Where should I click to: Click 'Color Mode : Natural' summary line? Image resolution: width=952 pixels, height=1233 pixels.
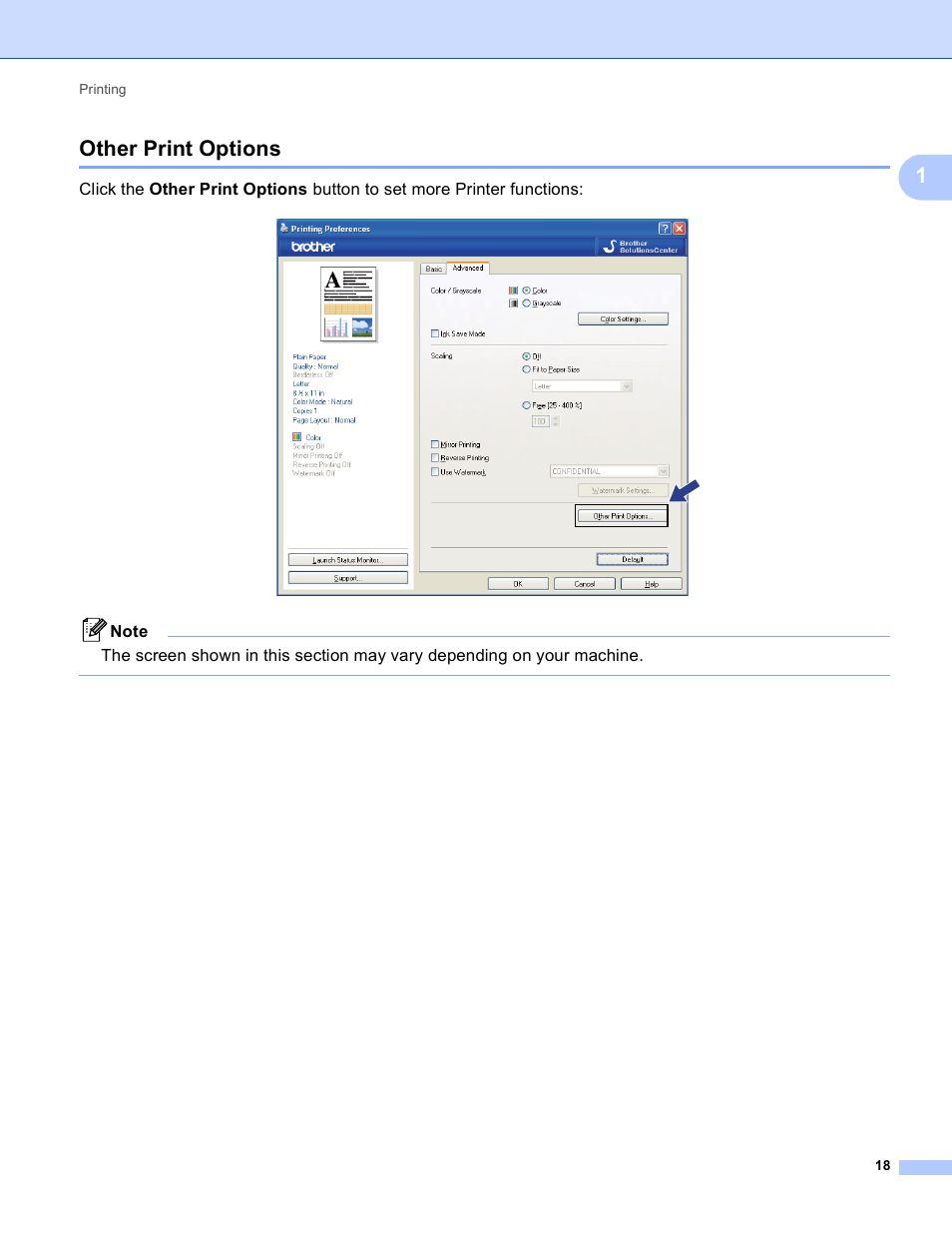(x=322, y=402)
